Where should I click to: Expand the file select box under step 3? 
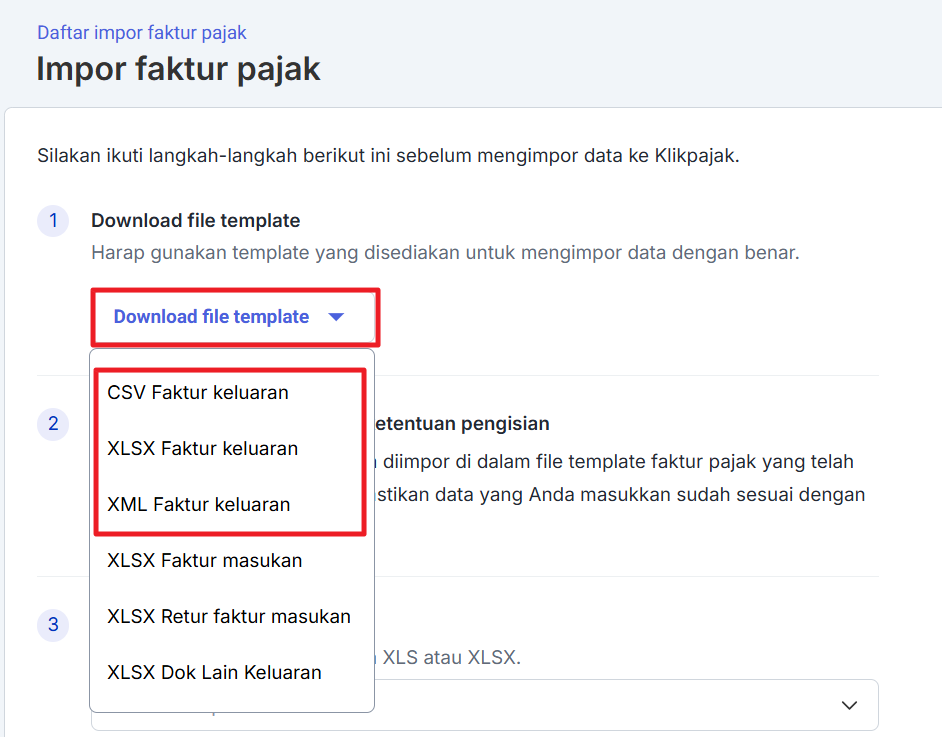(620, 705)
